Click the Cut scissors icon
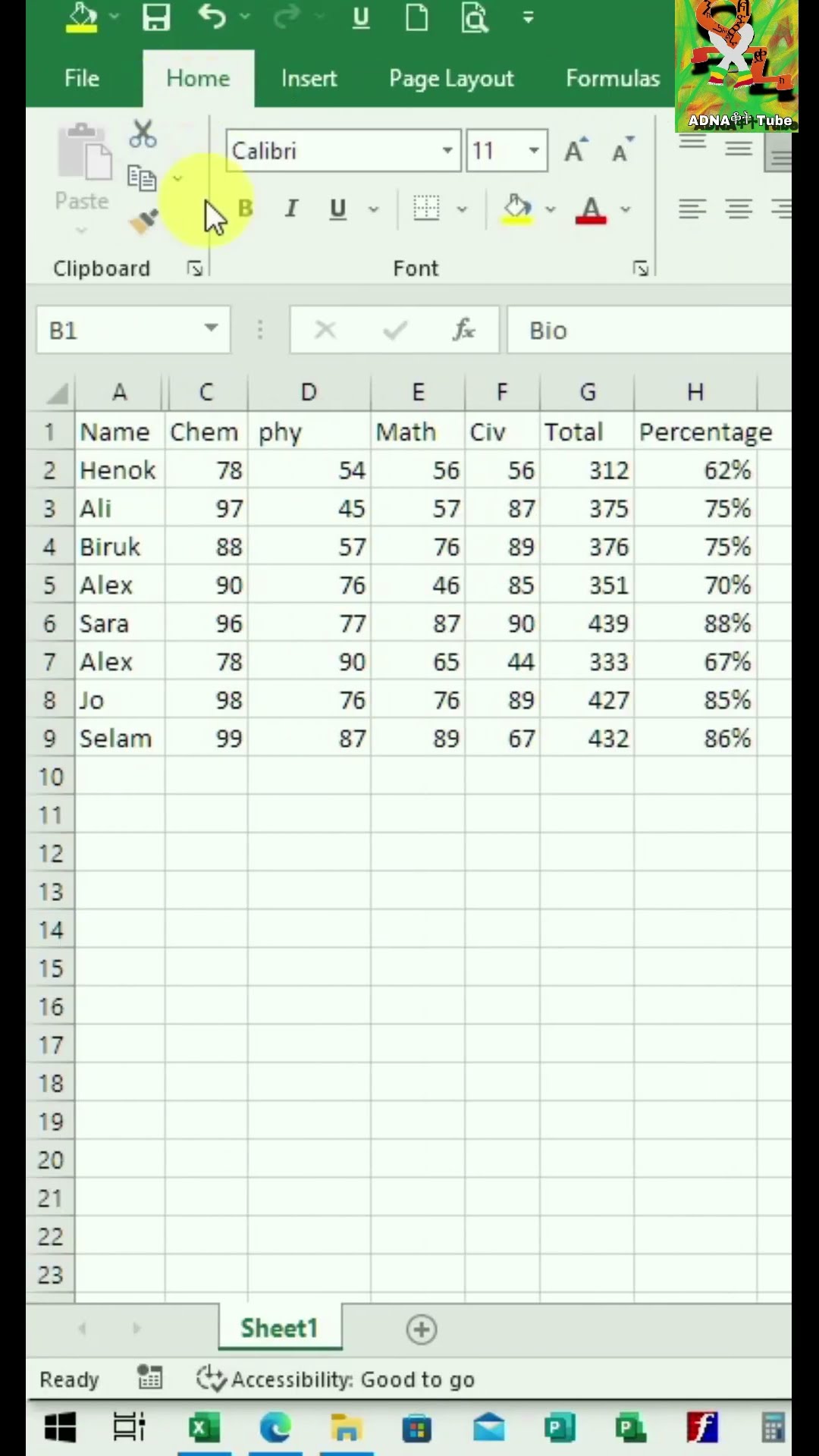This screenshot has height=1456, width=819. pos(143,134)
